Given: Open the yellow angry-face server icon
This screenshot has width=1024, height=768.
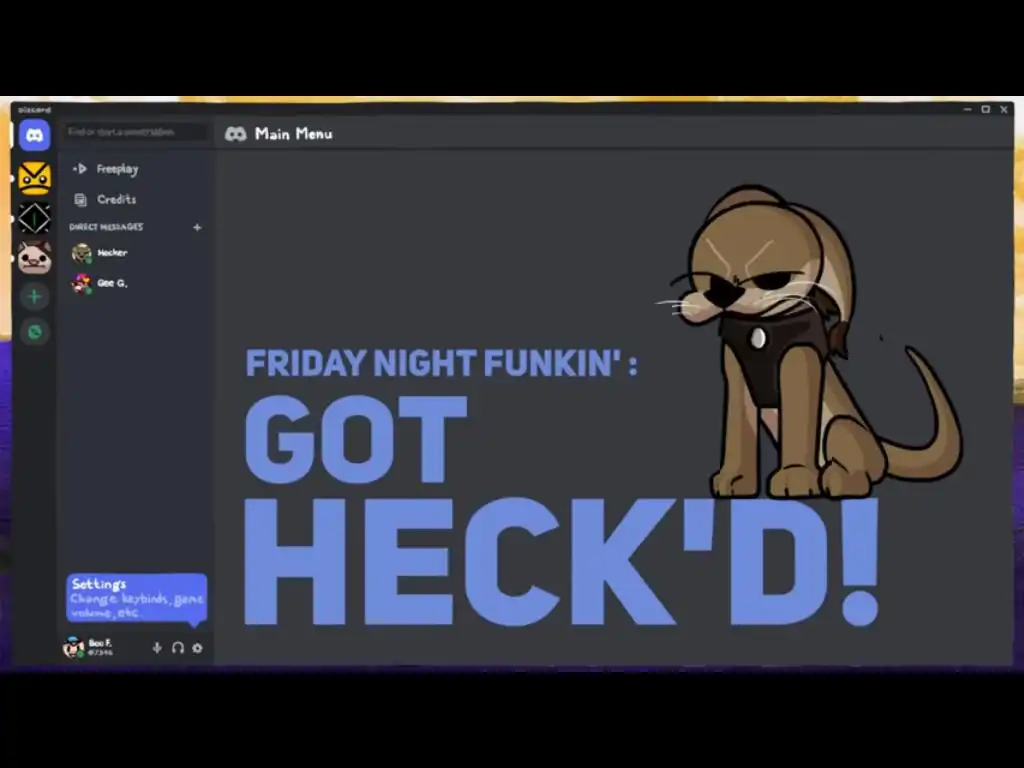Looking at the screenshot, I should 35,178.
